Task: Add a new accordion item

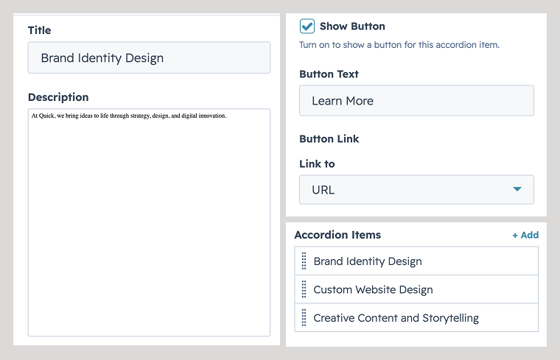Action: click(525, 235)
